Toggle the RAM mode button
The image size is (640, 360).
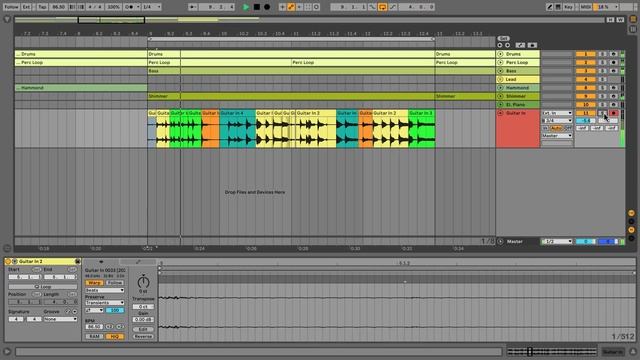(94, 336)
